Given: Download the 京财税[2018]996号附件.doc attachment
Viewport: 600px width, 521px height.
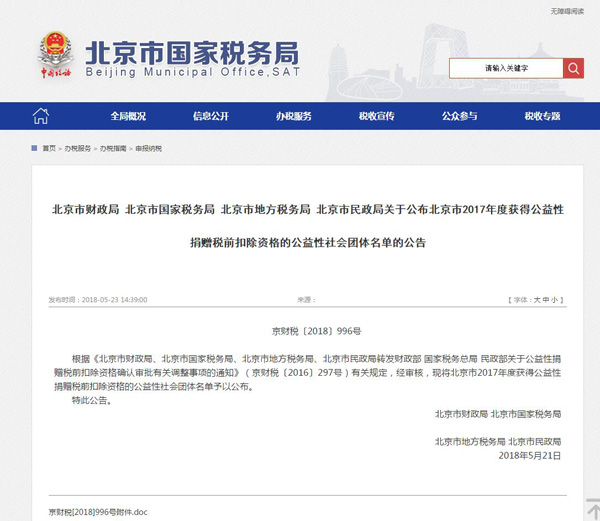Looking at the screenshot, I should click(x=98, y=512).
